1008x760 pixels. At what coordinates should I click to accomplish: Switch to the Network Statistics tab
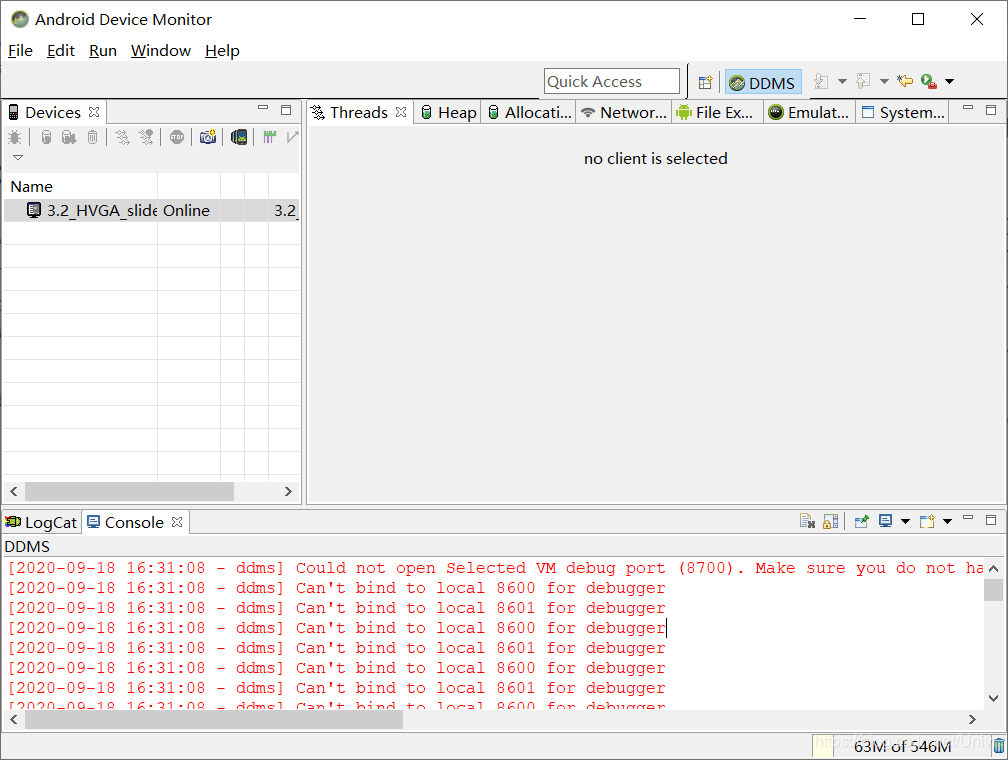pyautogui.click(x=623, y=113)
